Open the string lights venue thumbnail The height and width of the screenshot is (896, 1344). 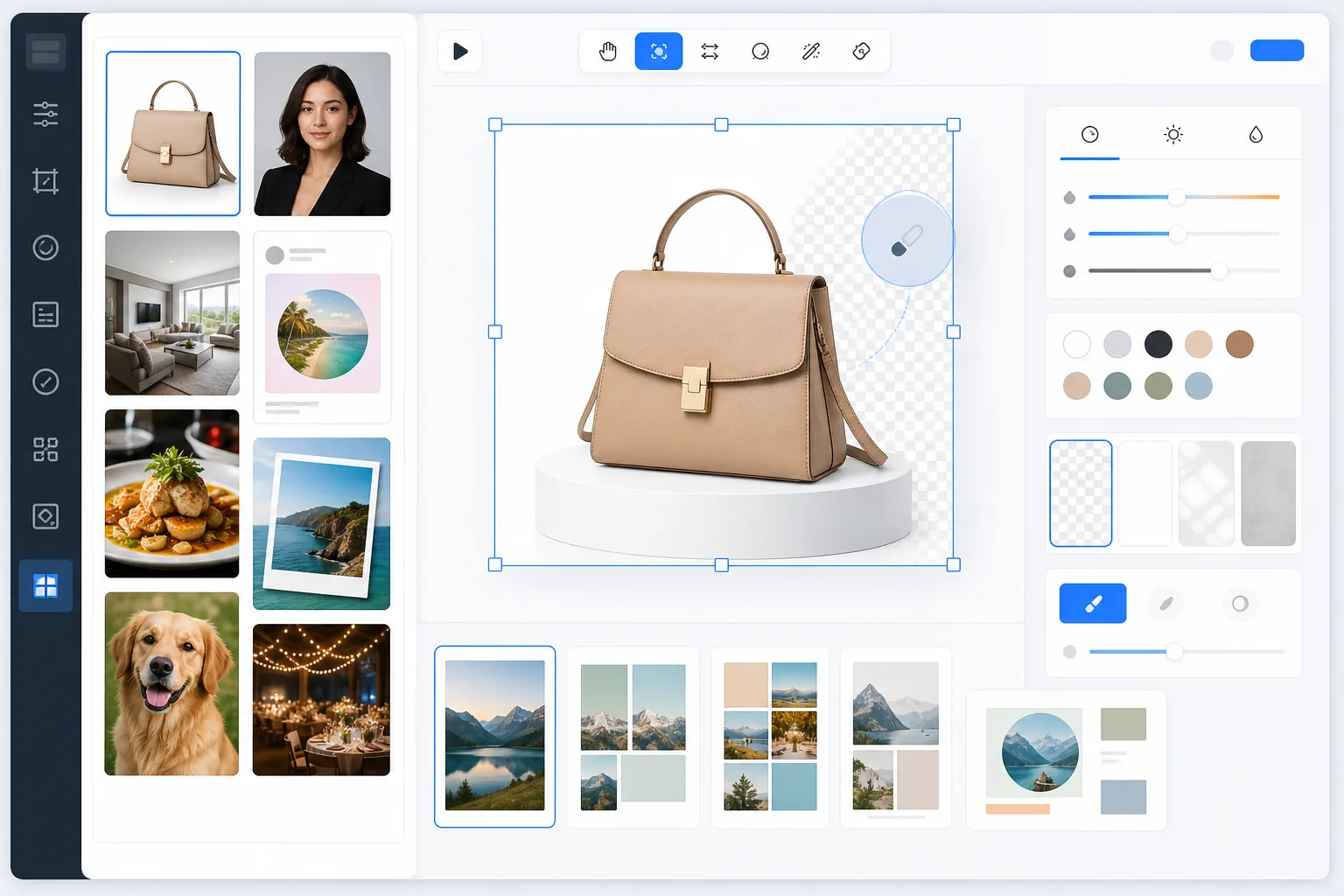tap(321, 699)
